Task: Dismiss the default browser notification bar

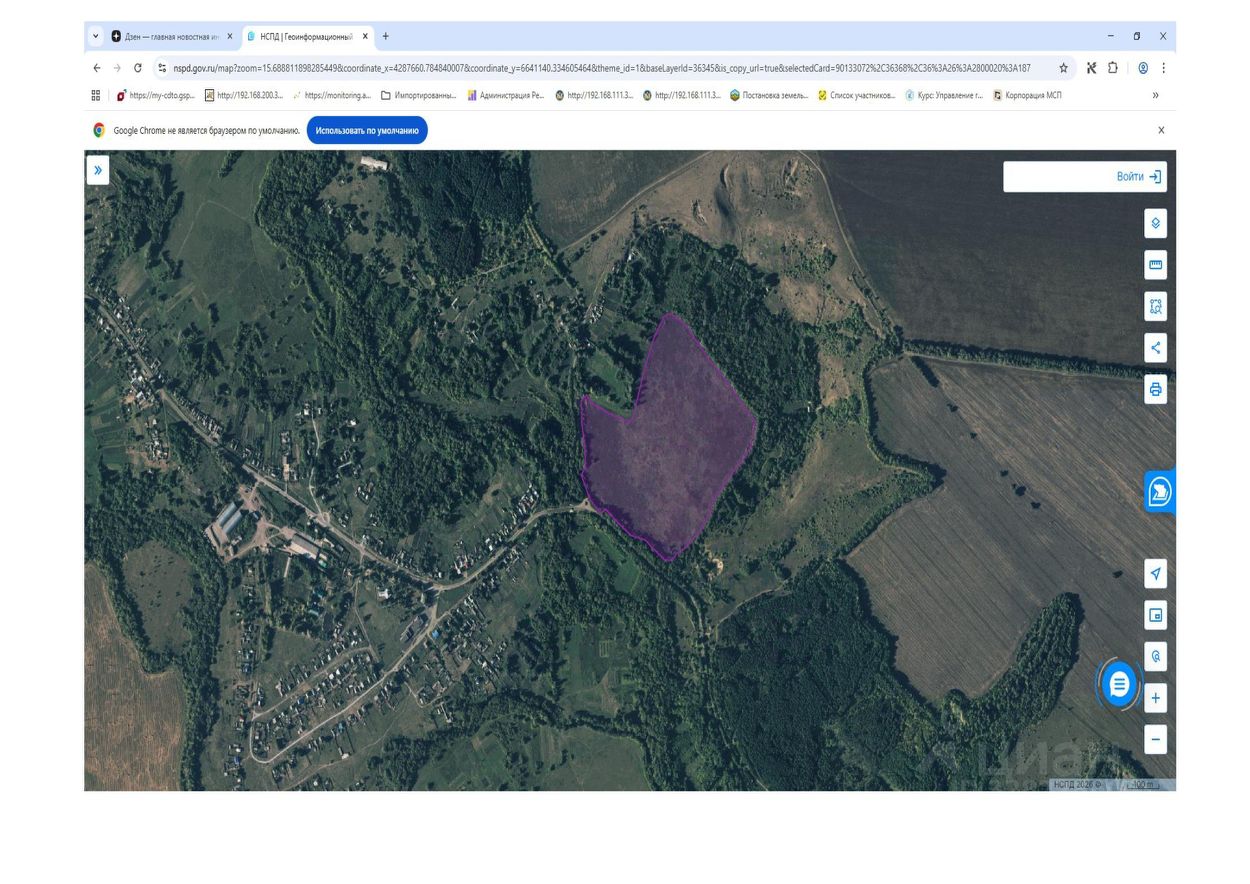Action: (x=1161, y=130)
